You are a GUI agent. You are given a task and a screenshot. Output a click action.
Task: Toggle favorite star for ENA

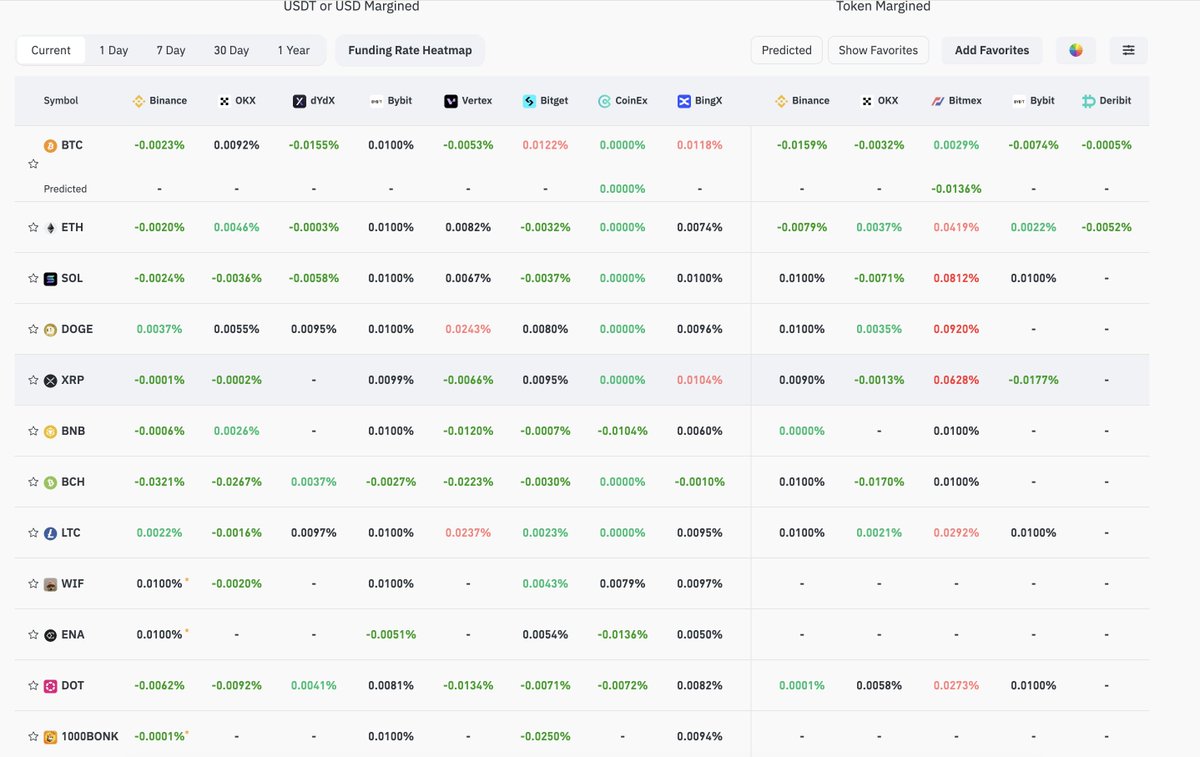(33, 635)
